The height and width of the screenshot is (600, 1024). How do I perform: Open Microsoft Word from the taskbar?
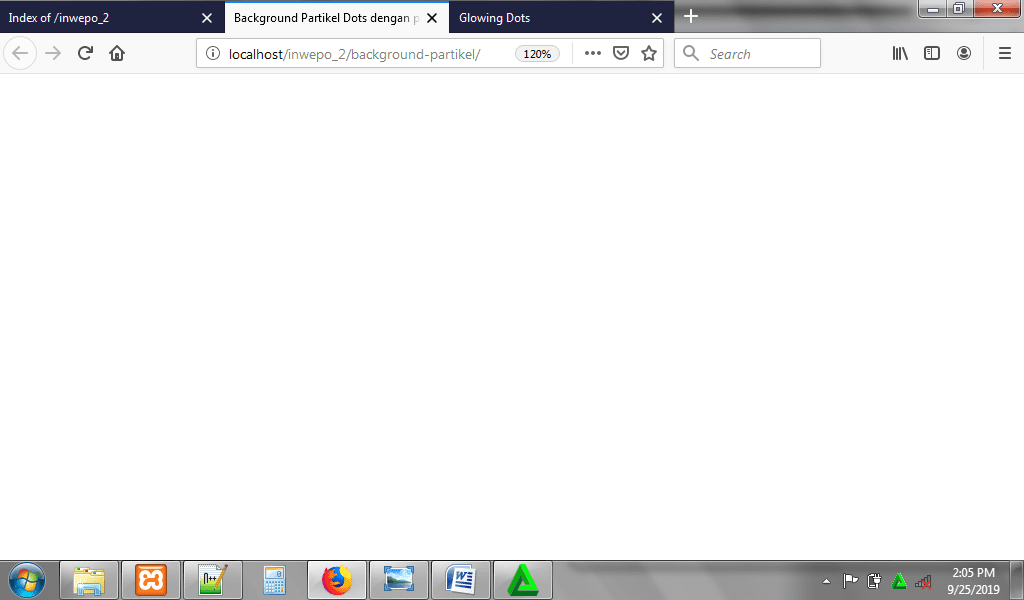tap(461, 580)
